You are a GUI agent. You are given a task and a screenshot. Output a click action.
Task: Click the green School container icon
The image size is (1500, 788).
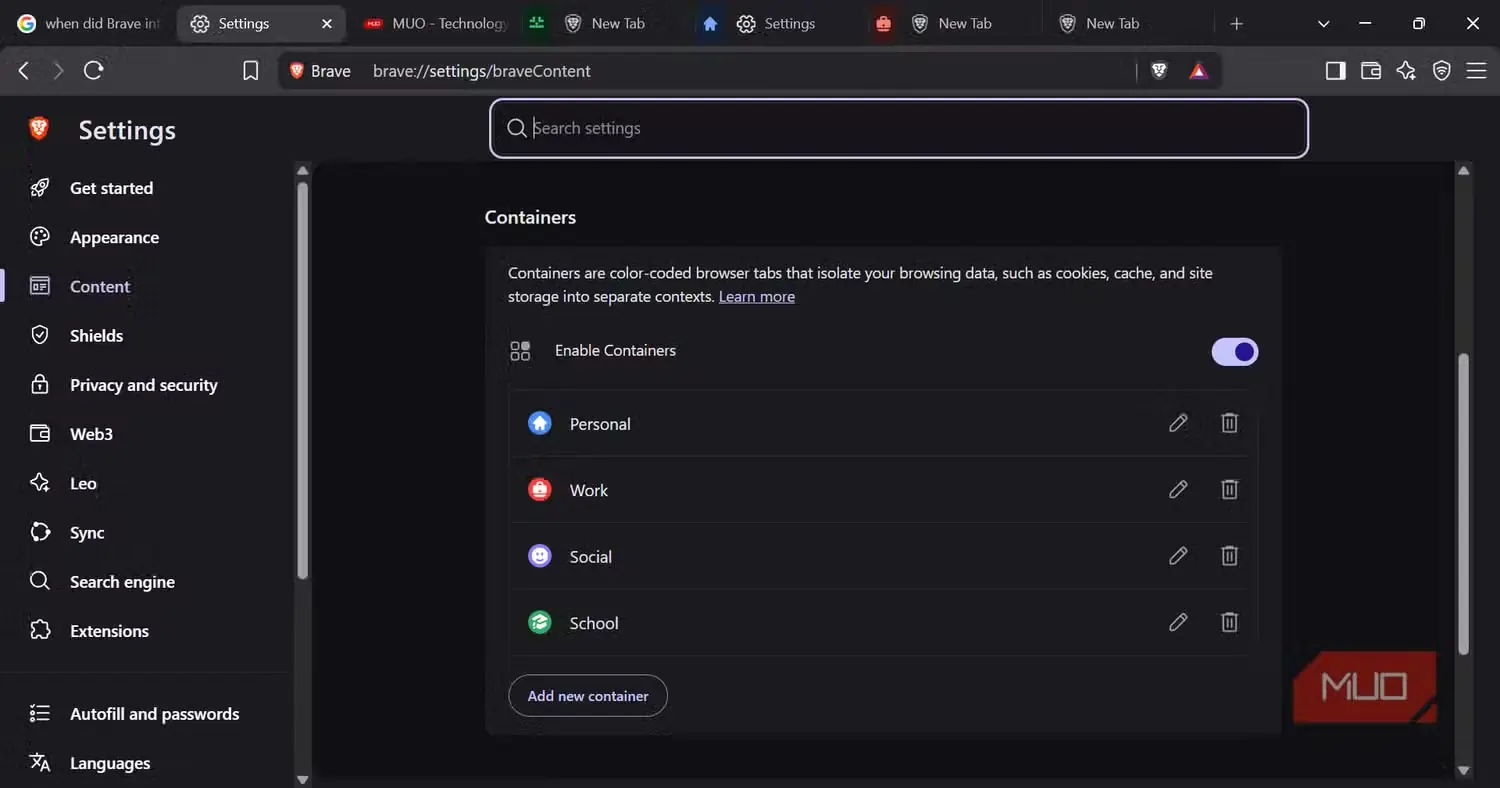point(540,622)
